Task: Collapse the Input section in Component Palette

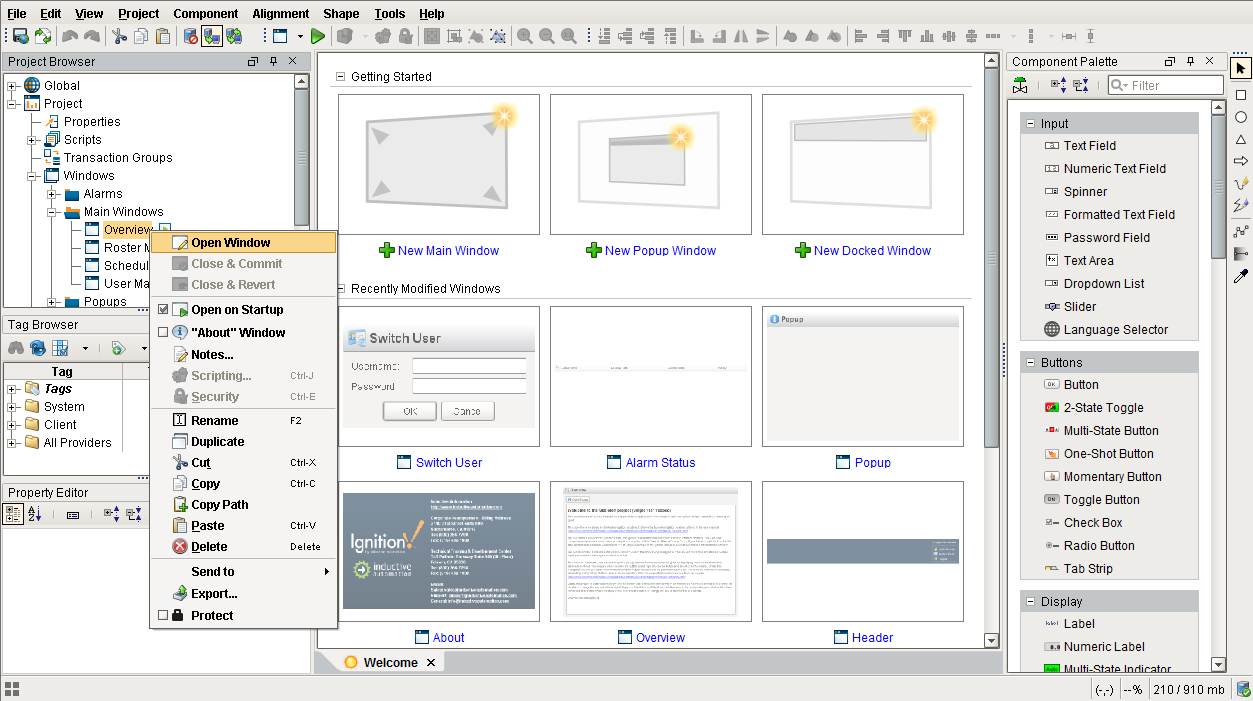Action: 1029,123
